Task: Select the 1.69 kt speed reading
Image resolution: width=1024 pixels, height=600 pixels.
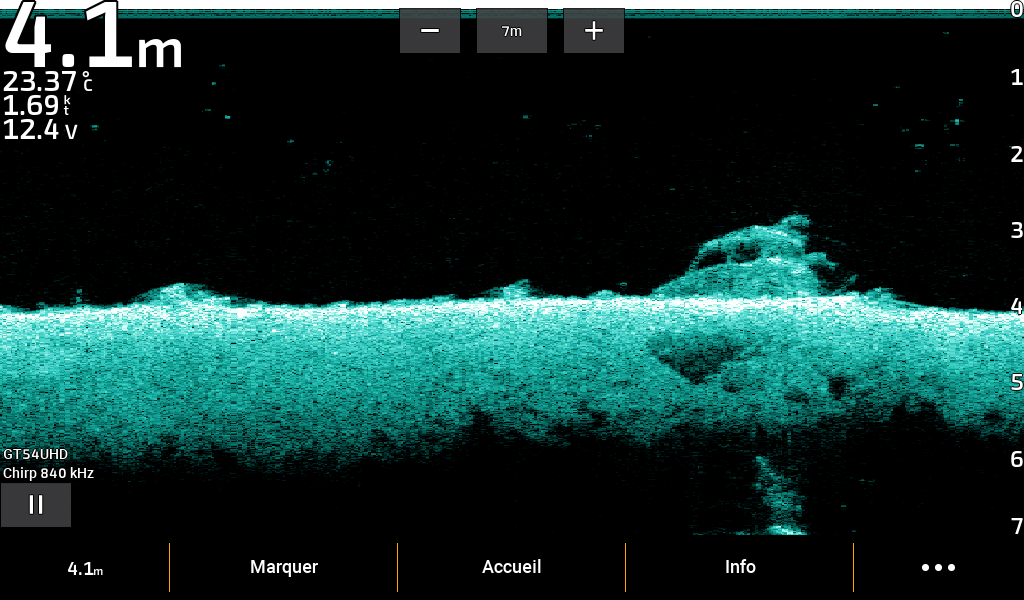Action: point(38,106)
